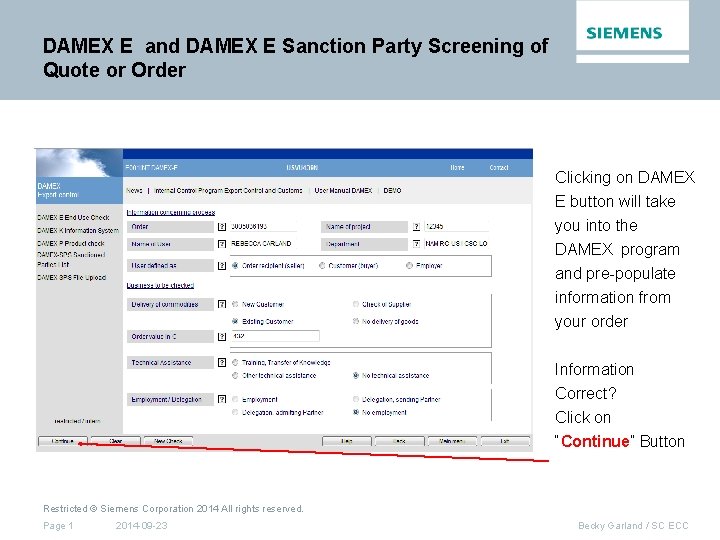Click the Order number field
The height and width of the screenshot is (540, 720).
[x=264, y=226]
